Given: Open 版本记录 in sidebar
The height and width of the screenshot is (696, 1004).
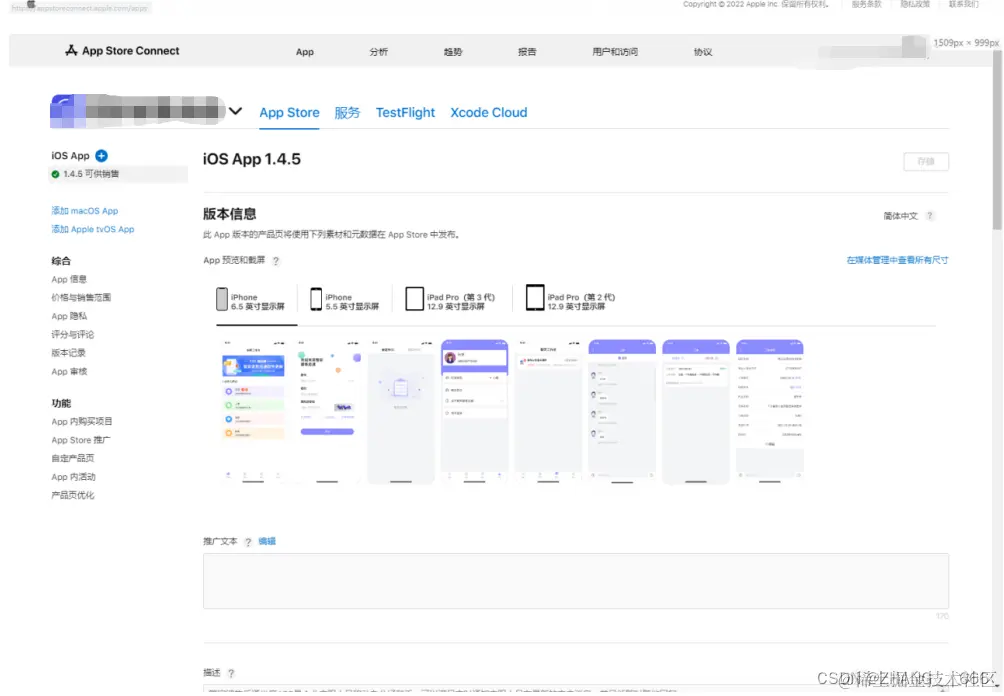Looking at the screenshot, I should 69,353.
